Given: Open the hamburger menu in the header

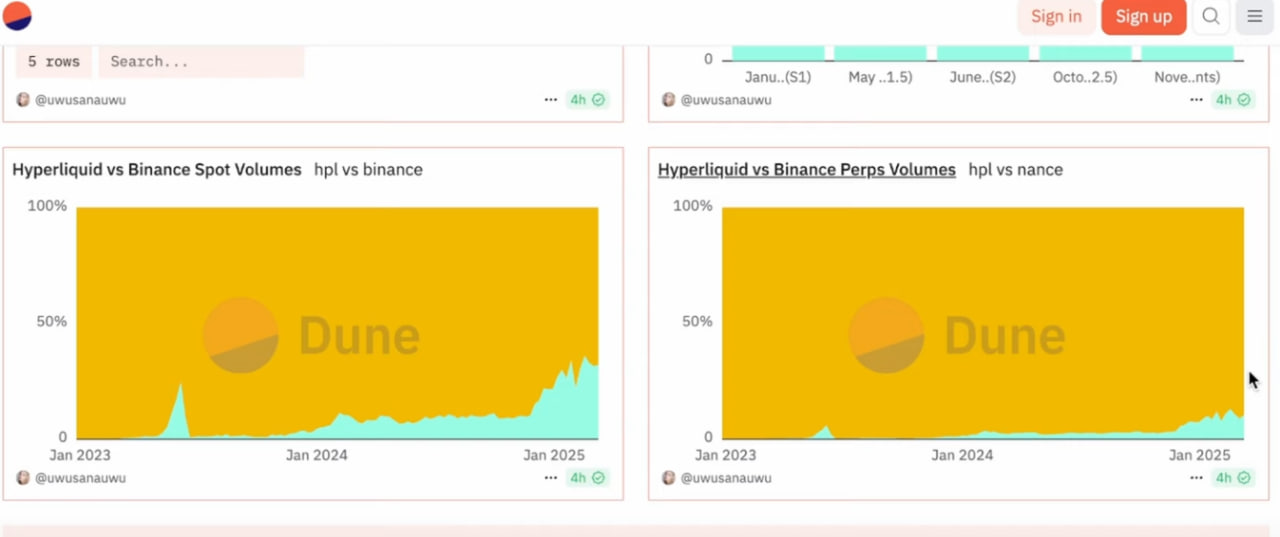Looking at the screenshot, I should click(x=1254, y=16).
